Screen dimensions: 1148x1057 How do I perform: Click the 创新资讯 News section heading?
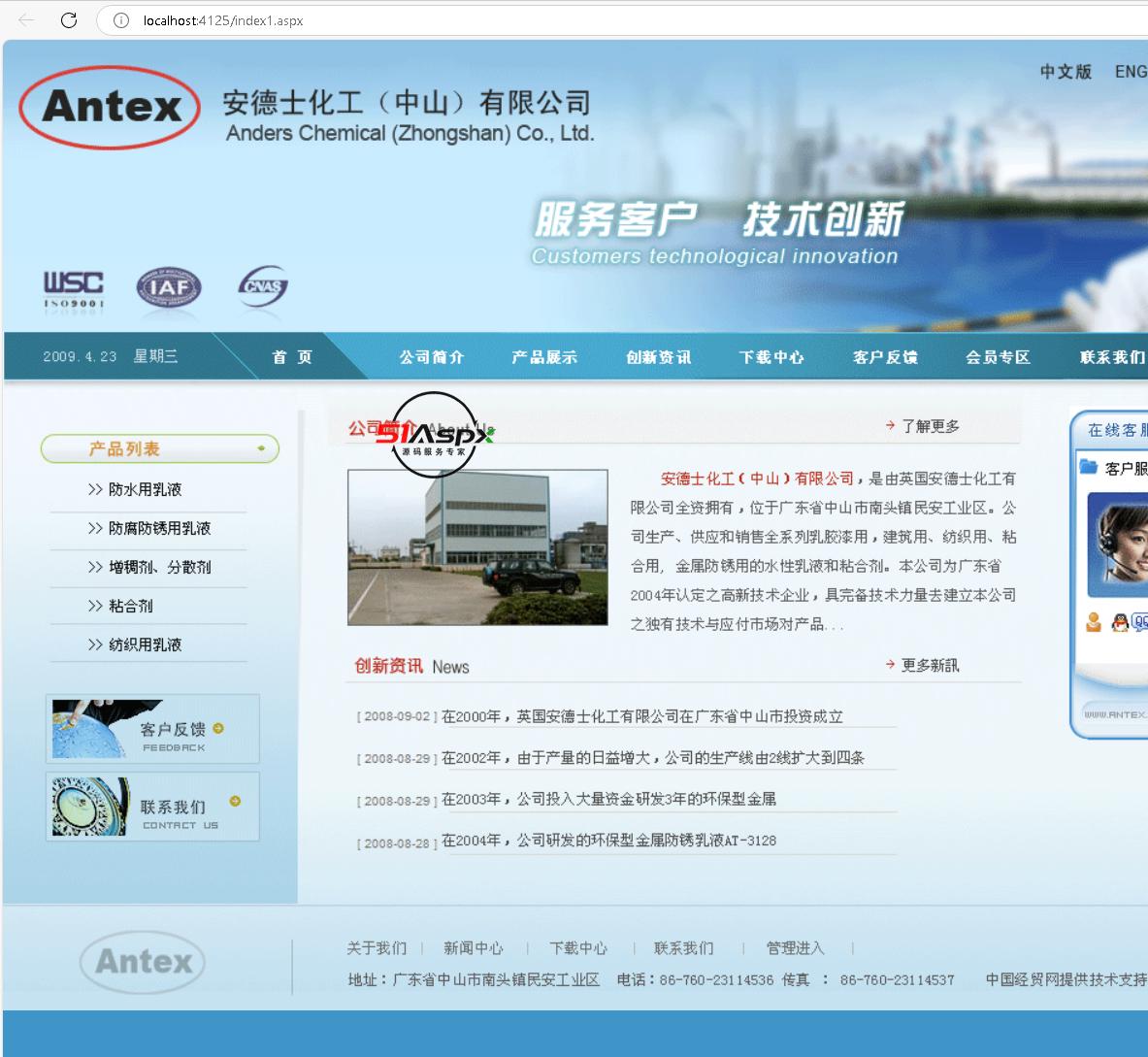click(x=411, y=666)
